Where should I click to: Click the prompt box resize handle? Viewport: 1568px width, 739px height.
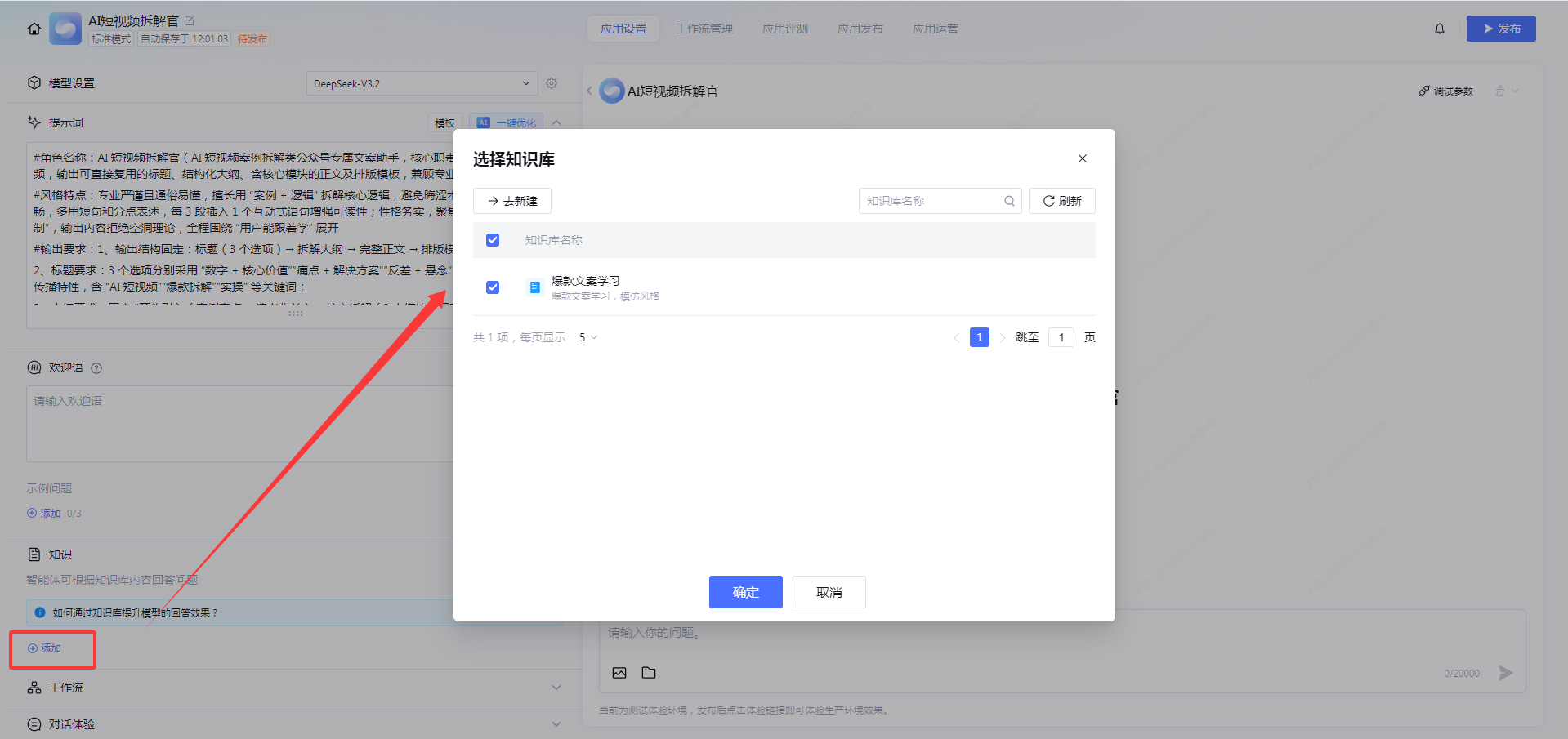click(x=296, y=313)
